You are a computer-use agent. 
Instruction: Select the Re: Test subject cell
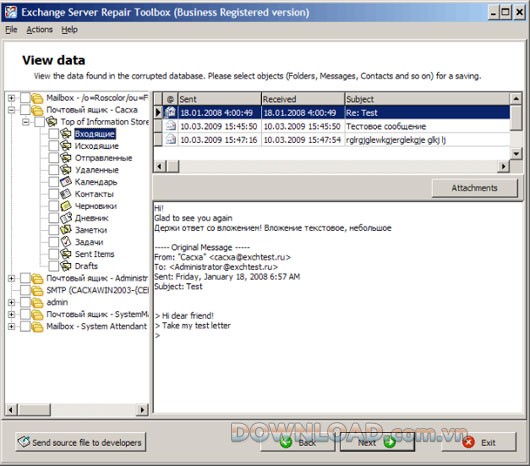(427, 112)
